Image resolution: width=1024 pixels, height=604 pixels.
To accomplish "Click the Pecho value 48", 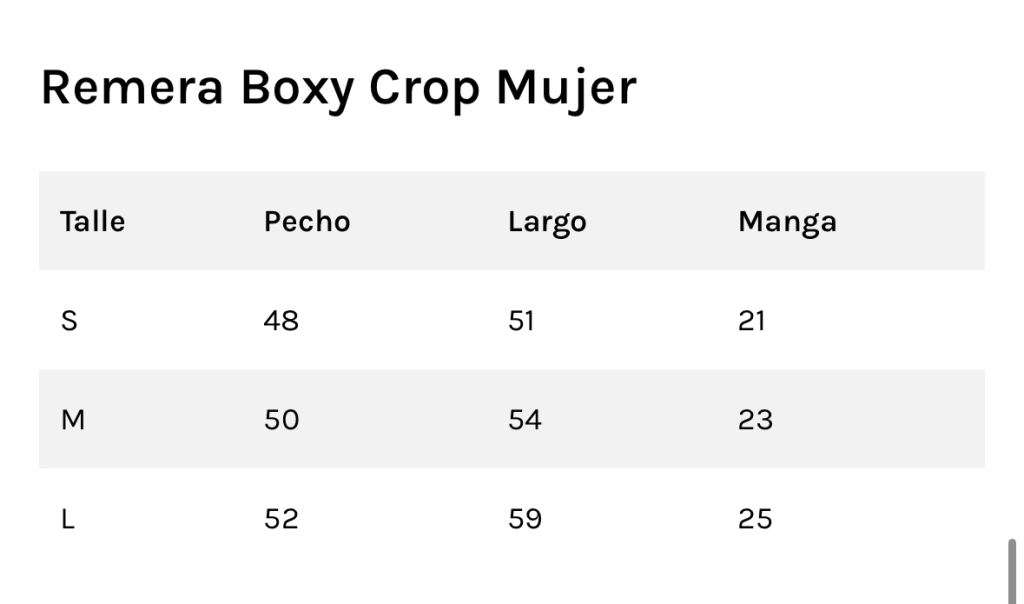I will pyautogui.click(x=281, y=321).
